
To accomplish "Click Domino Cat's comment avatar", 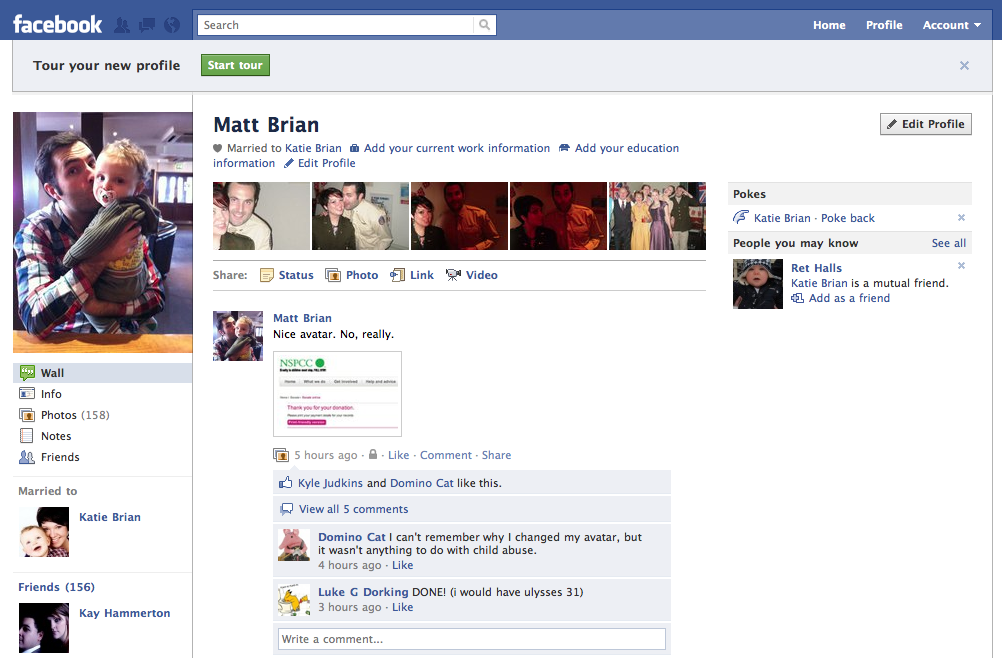I will (294, 545).
